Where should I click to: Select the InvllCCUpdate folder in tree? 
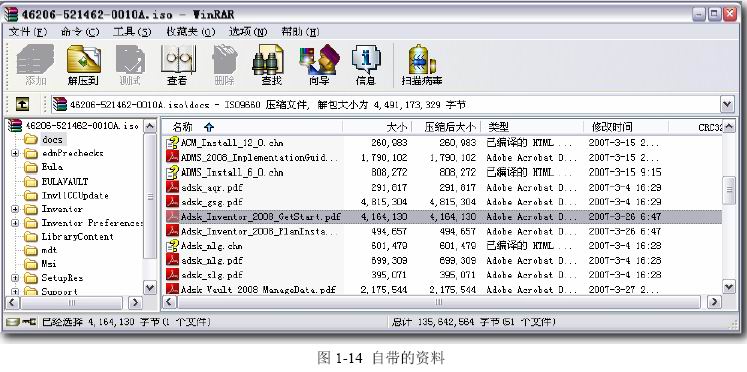[75, 195]
